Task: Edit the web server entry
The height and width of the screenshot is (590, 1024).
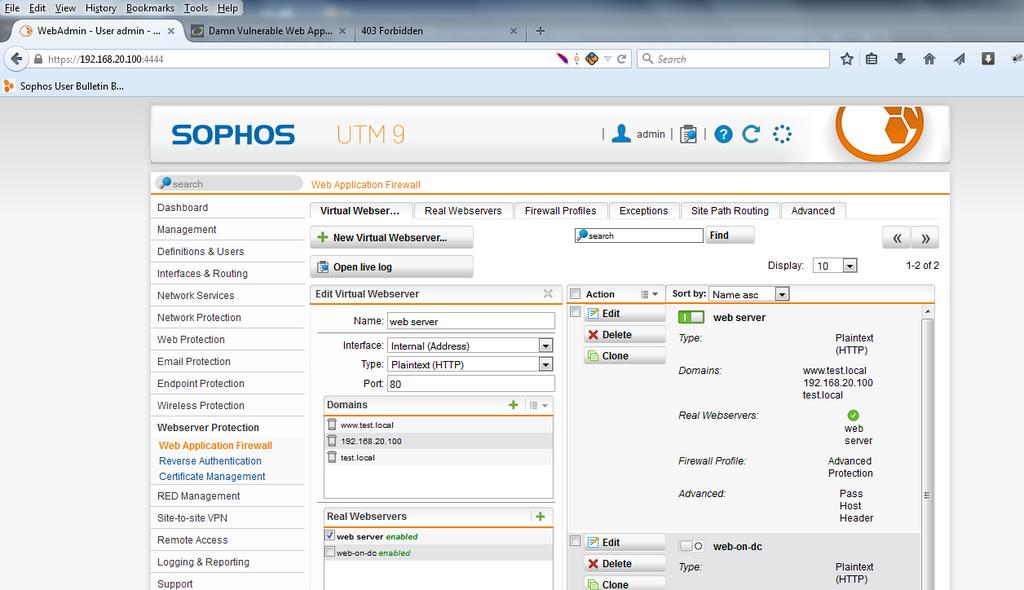Action: (x=624, y=314)
